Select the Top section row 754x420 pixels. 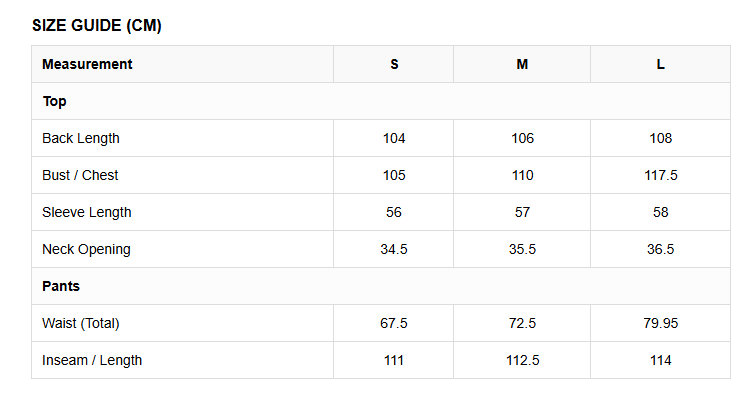tap(381, 101)
